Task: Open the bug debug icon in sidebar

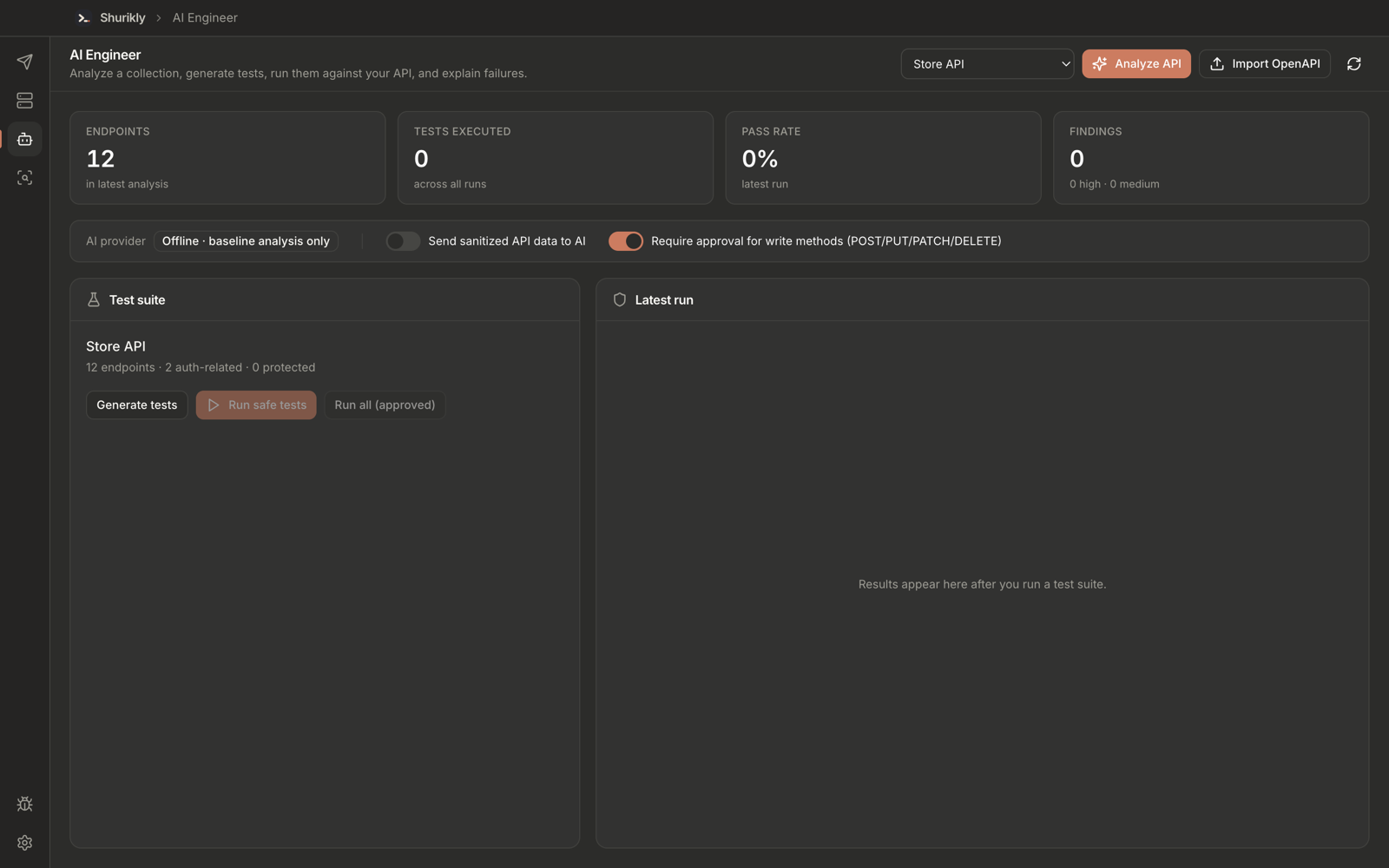Action: click(24, 805)
